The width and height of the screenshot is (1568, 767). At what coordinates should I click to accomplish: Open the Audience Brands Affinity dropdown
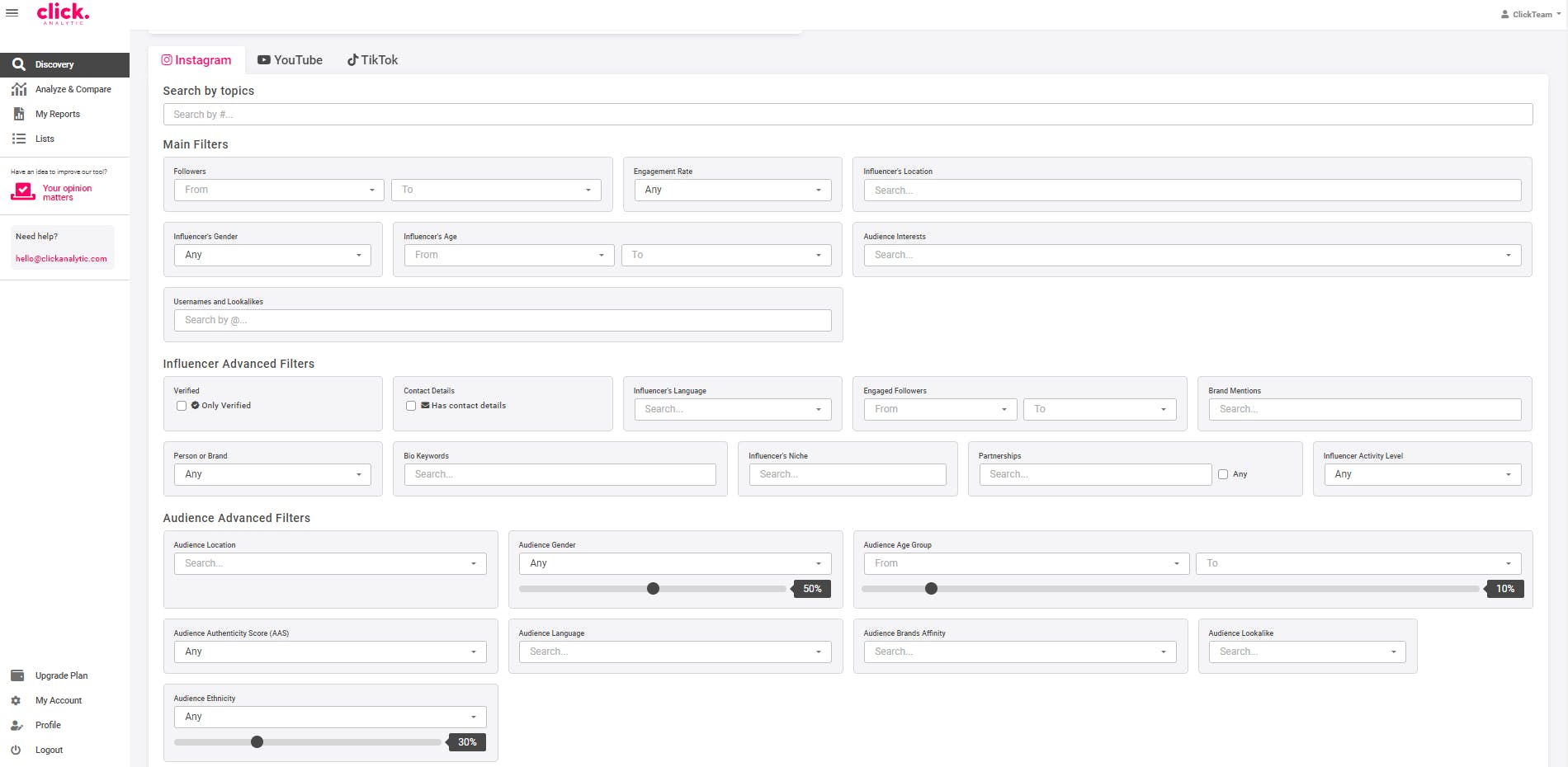point(1020,652)
